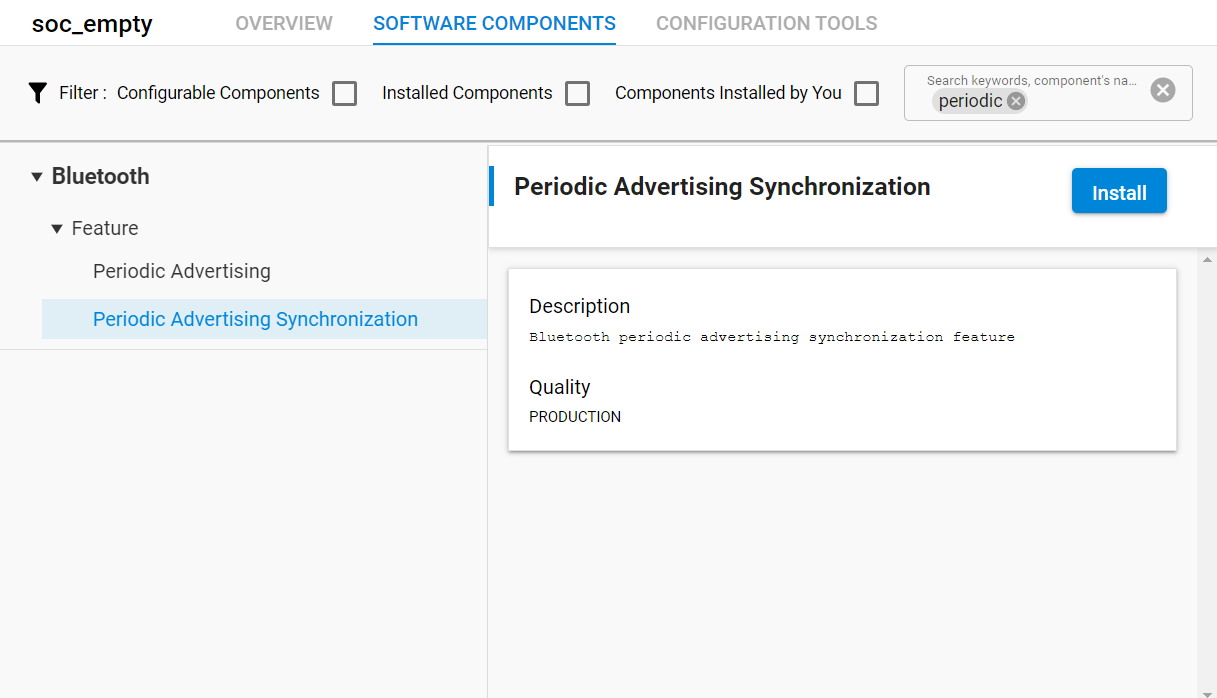Screen dimensions: 1217x698
Task: Clear the search field using the X icon
Action: (x=1162, y=89)
